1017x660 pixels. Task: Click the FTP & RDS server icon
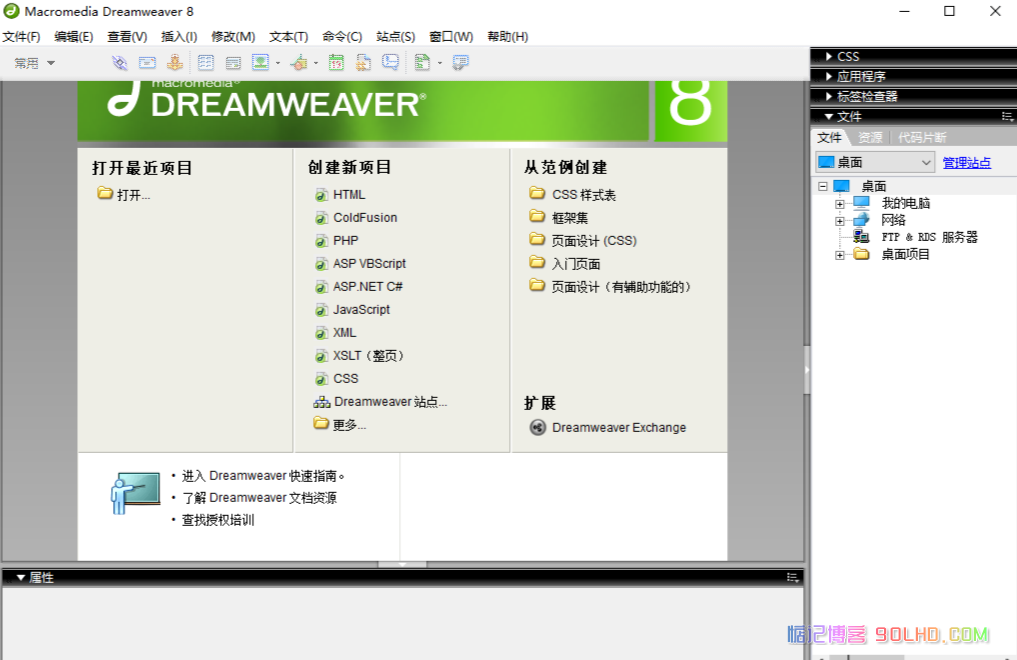click(861, 237)
